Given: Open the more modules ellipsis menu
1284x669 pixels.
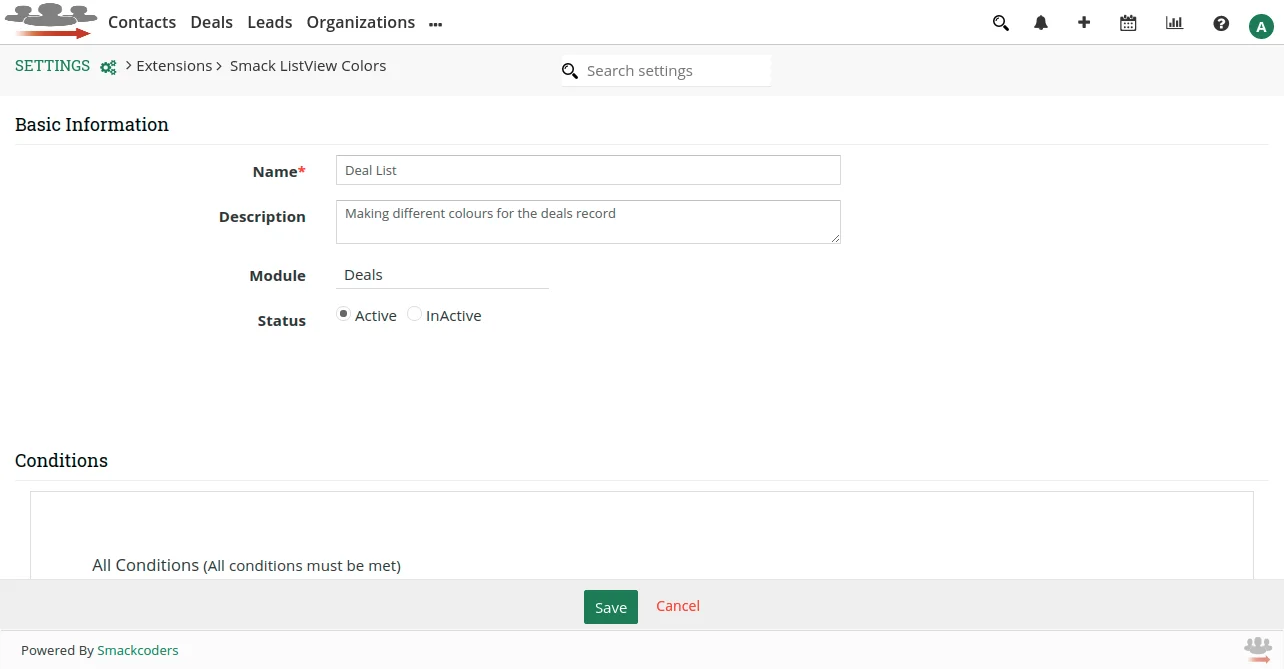Looking at the screenshot, I should tap(435, 22).
